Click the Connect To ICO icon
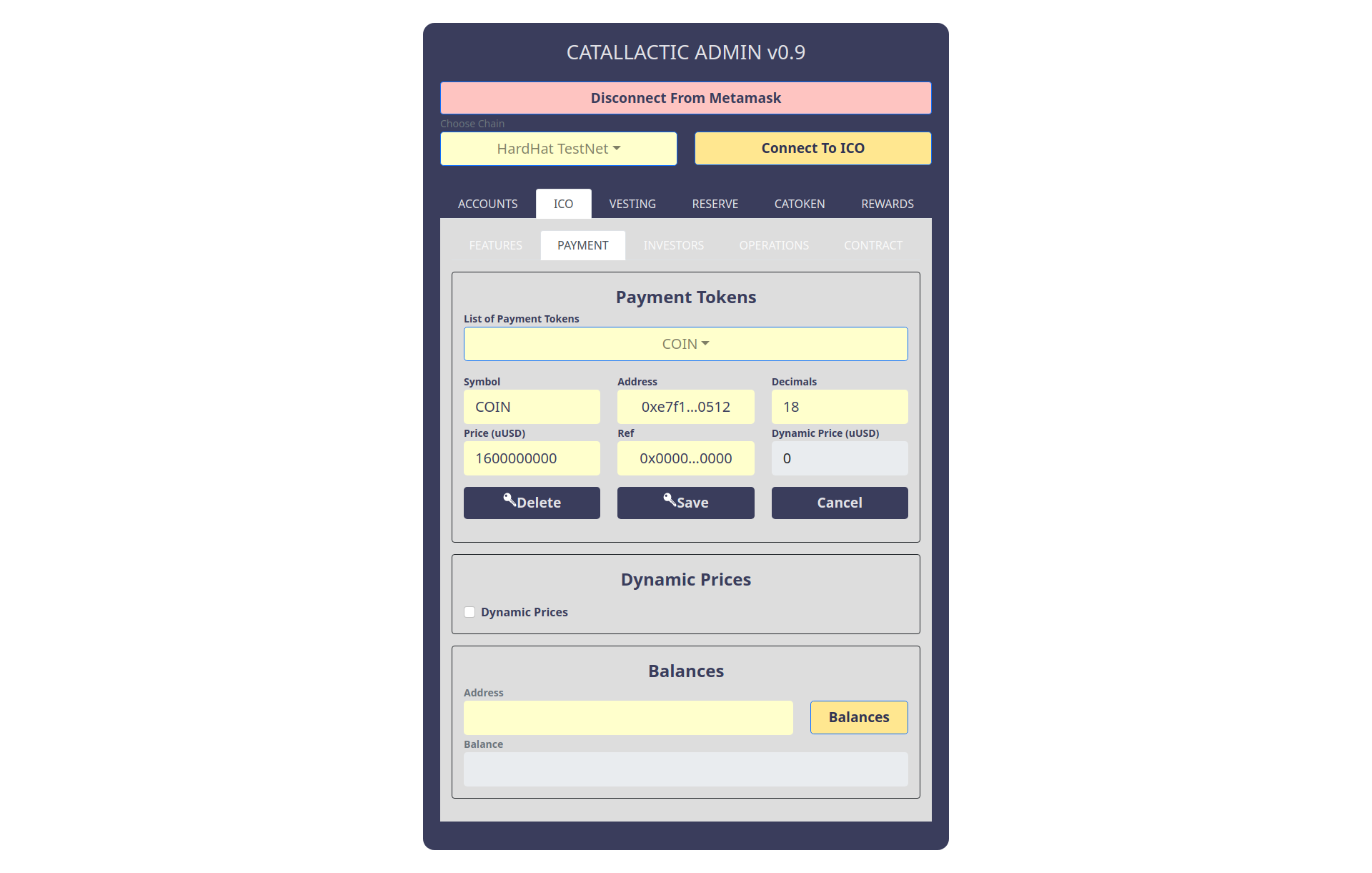The image size is (1372, 873). pyautogui.click(x=812, y=147)
